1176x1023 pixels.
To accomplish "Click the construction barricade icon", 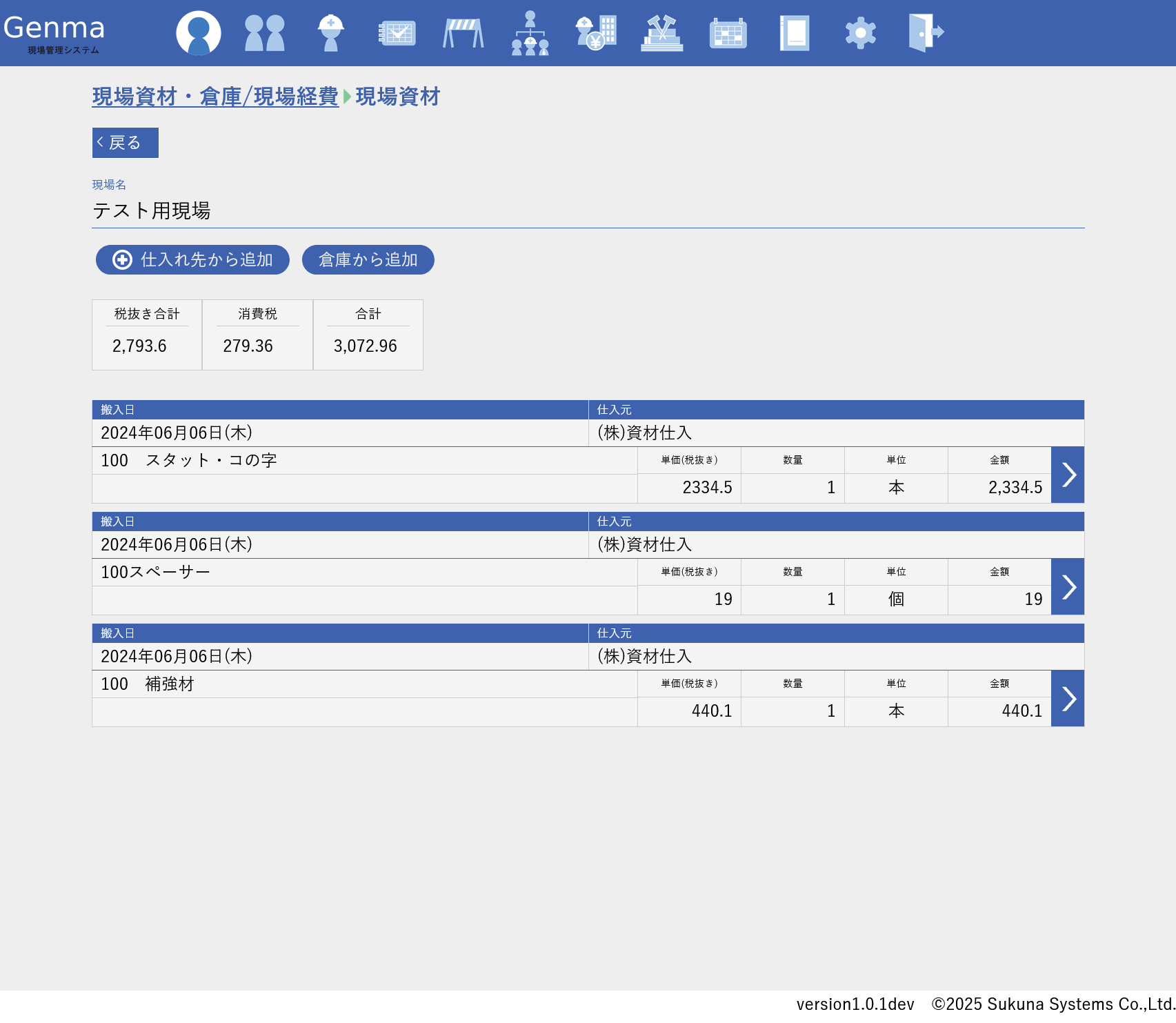I will click(x=463, y=32).
